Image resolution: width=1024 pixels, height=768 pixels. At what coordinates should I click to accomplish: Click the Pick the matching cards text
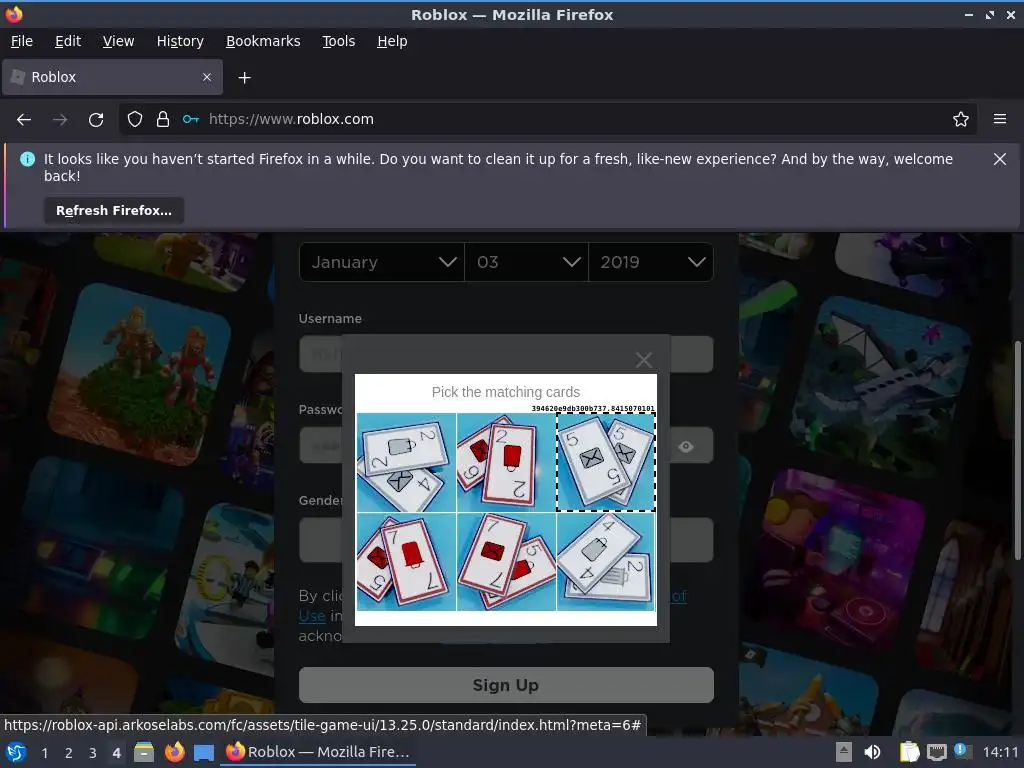pos(506,392)
